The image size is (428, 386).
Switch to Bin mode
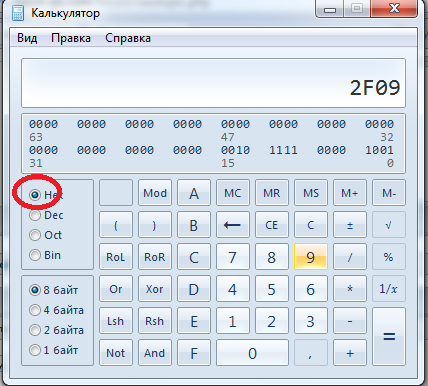pyautogui.click(x=45, y=255)
